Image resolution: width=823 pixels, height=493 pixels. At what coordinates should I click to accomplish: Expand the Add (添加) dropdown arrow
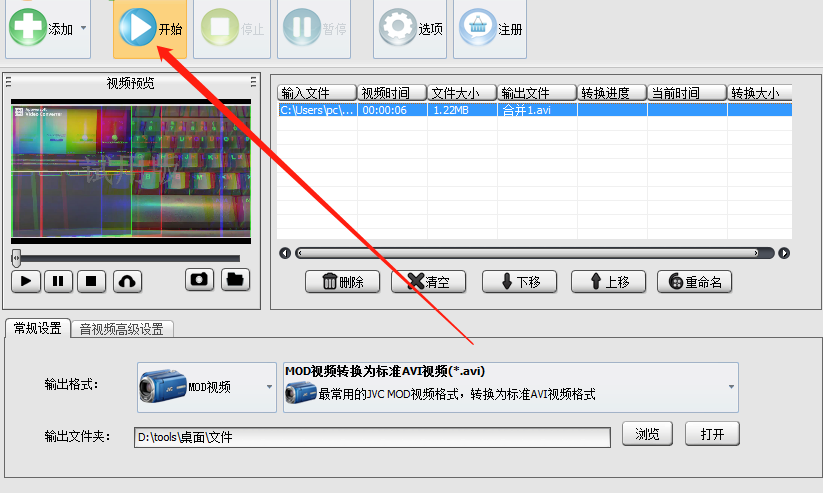[x=83, y=28]
